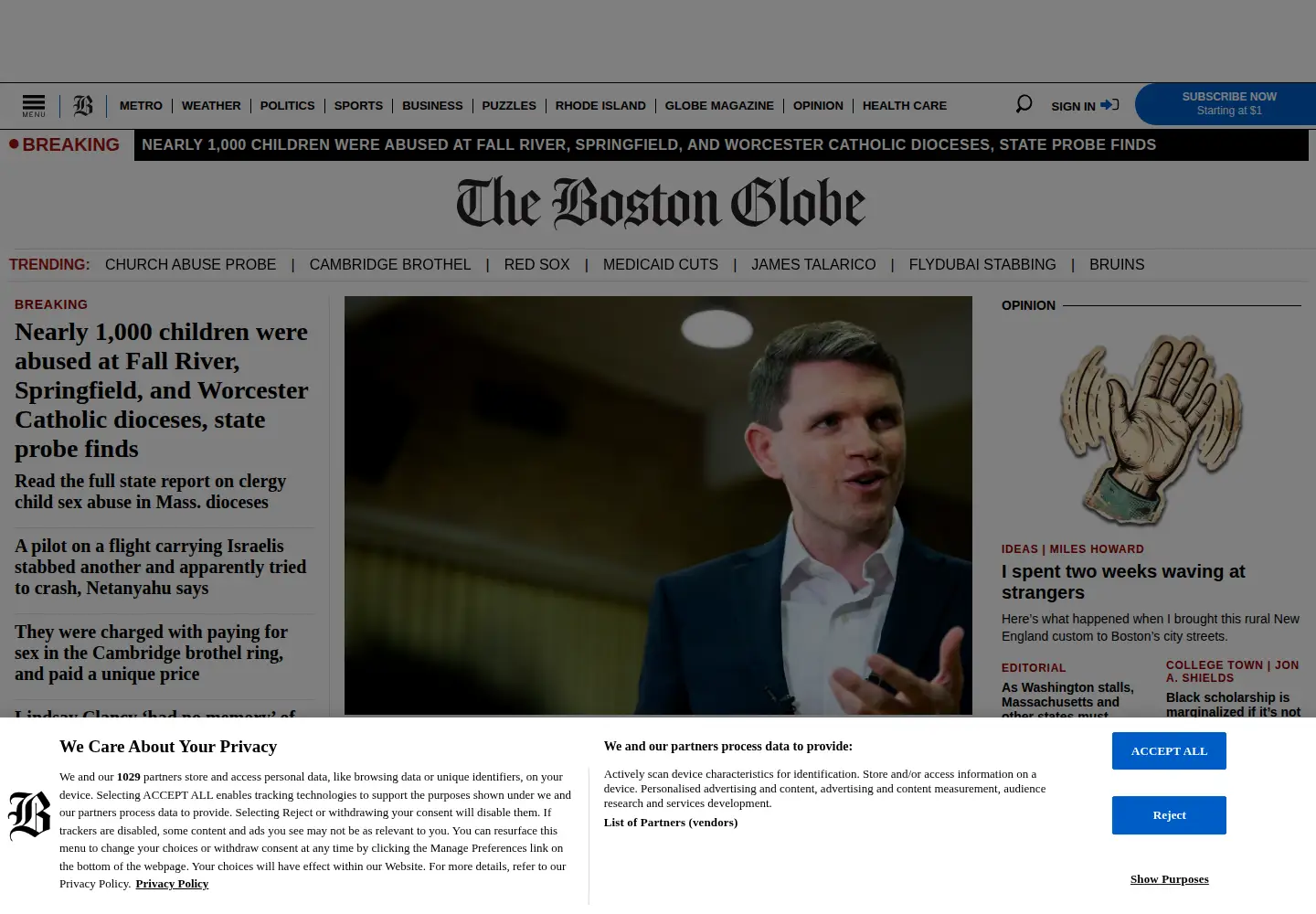Open trending topic Red Sox
The height and width of the screenshot is (914, 1316).
(x=536, y=265)
